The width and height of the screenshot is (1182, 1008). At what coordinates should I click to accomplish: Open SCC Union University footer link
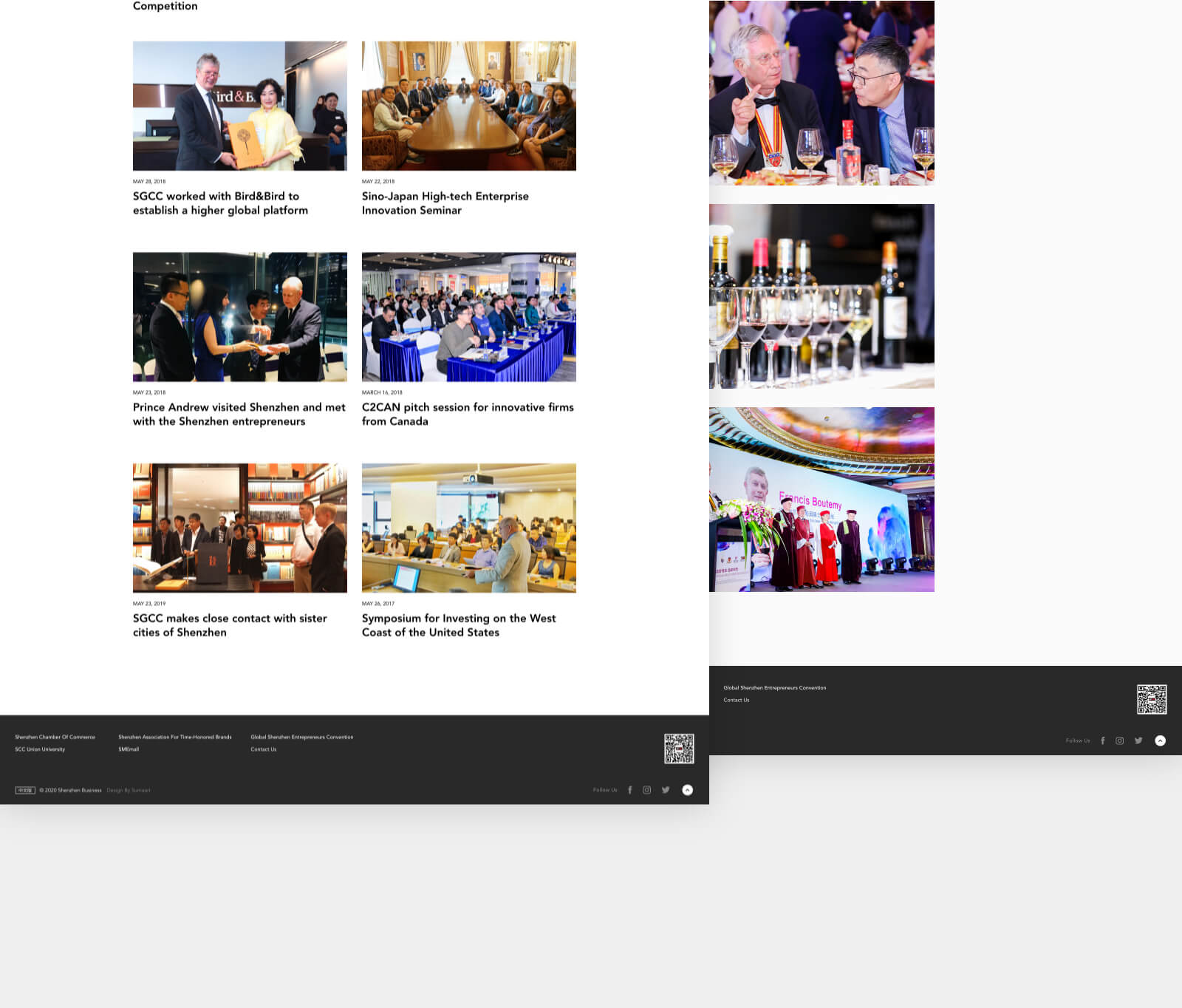40,749
